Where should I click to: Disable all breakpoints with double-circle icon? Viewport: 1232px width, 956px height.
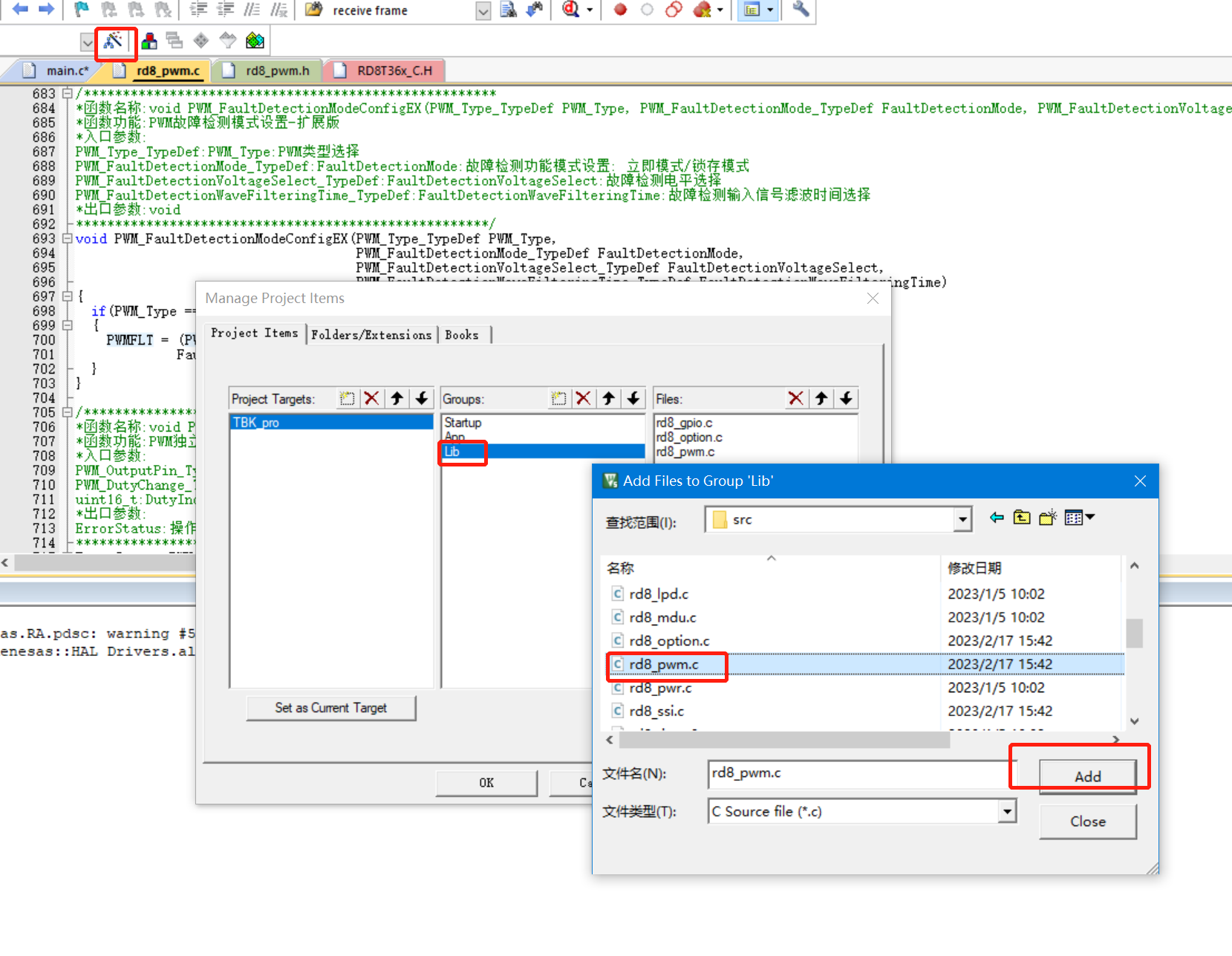click(x=674, y=9)
